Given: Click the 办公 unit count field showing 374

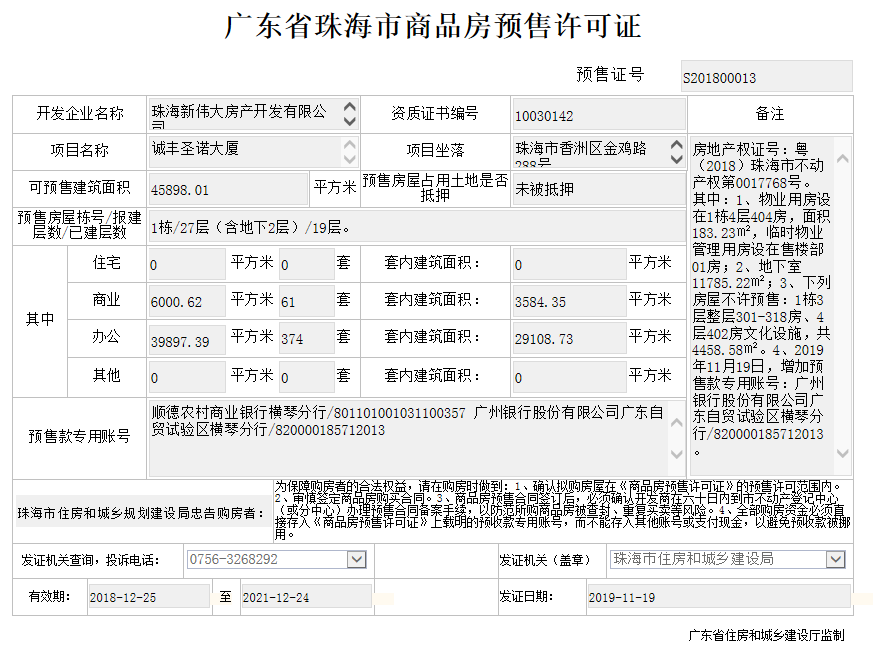Looking at the screenshot, I should point(305,340).
